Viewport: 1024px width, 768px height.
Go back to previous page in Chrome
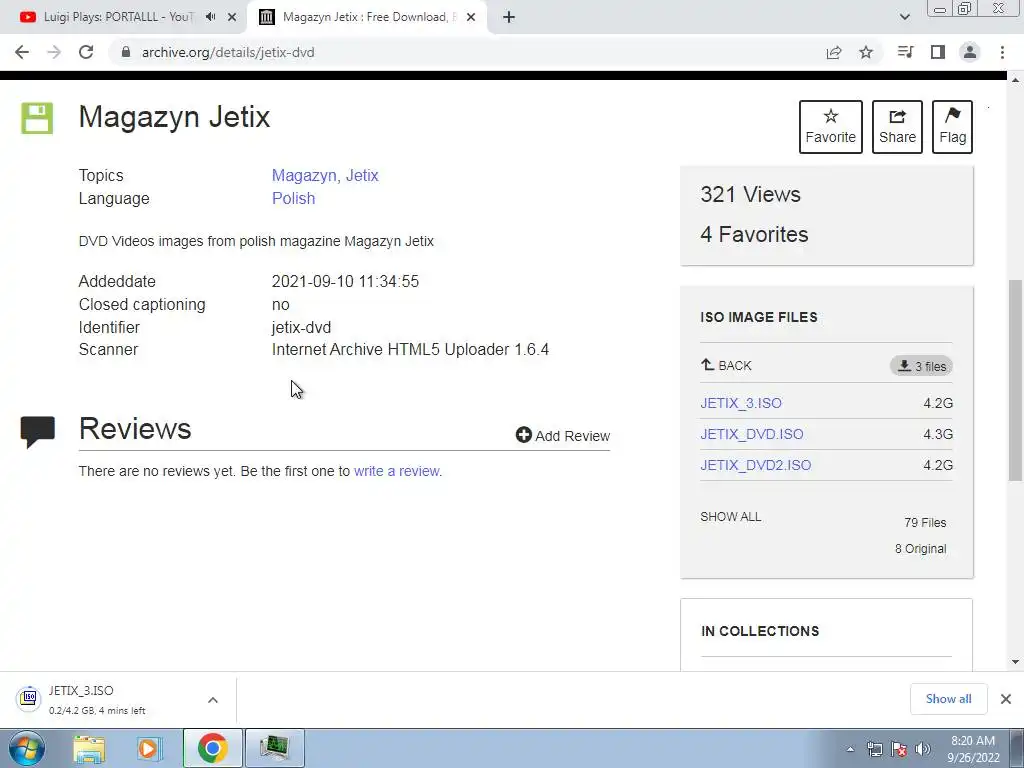coord(22,52)
